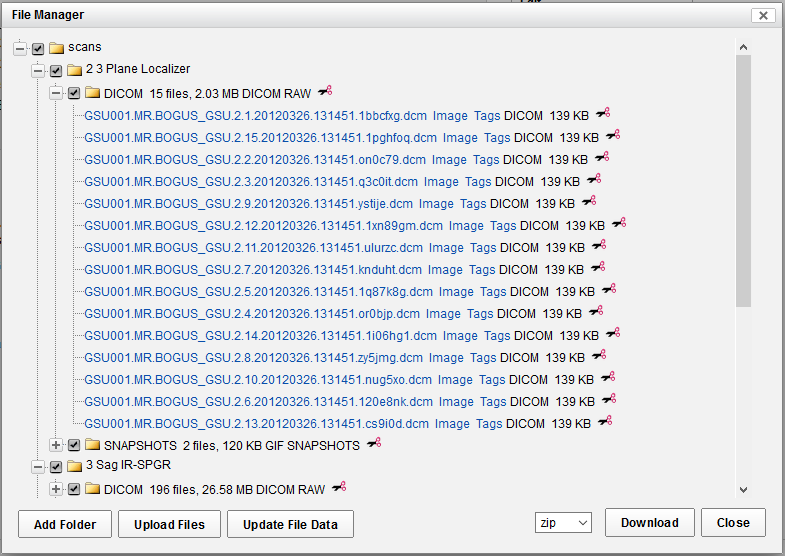Toggle checkbox for 2 3 Plane Localizer
The height and width of the screenshot is (556, 785).
coord(56,70)
